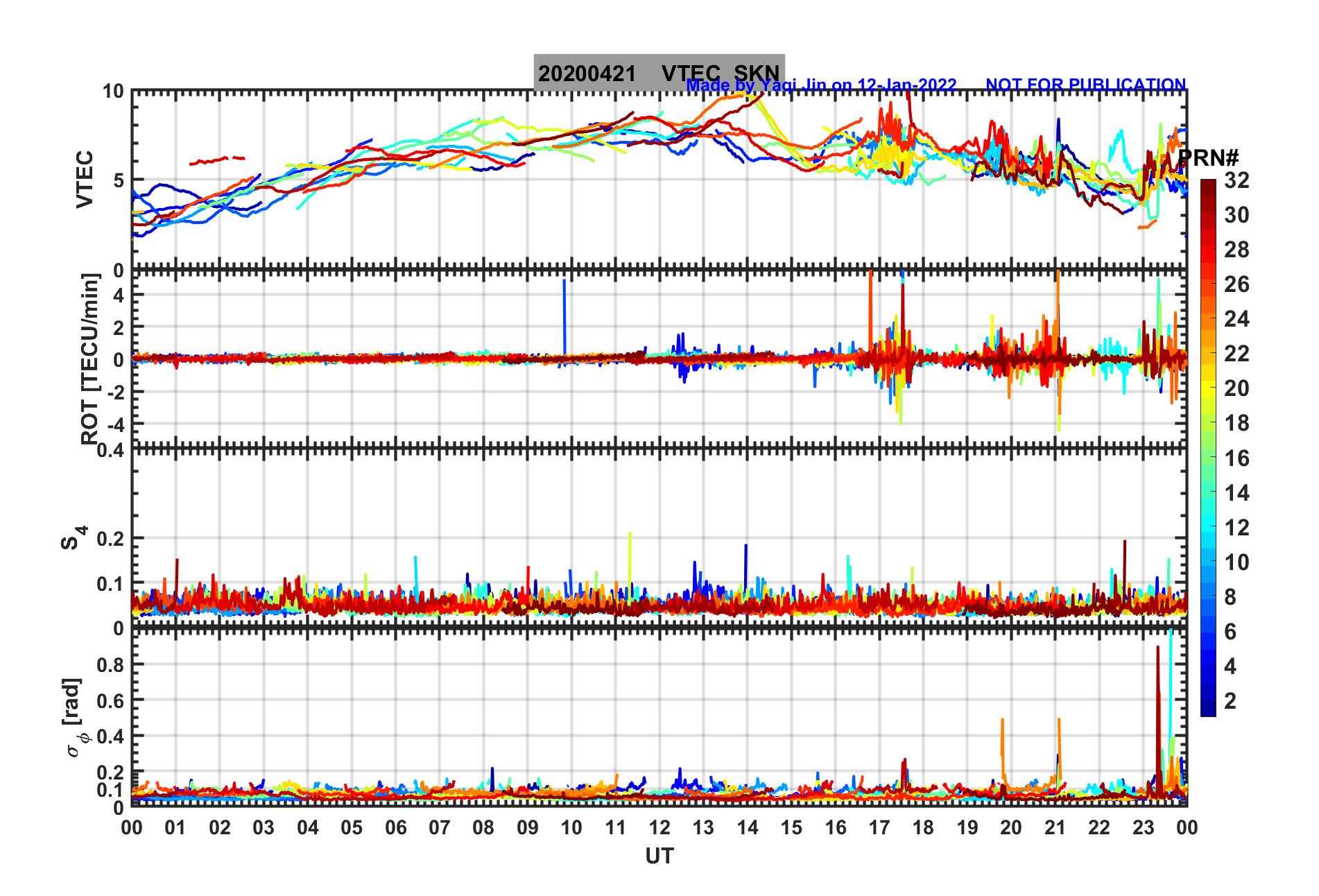Click the x-axis tick label 23
The image size is (1319, 896).
tap(1143, 827)
